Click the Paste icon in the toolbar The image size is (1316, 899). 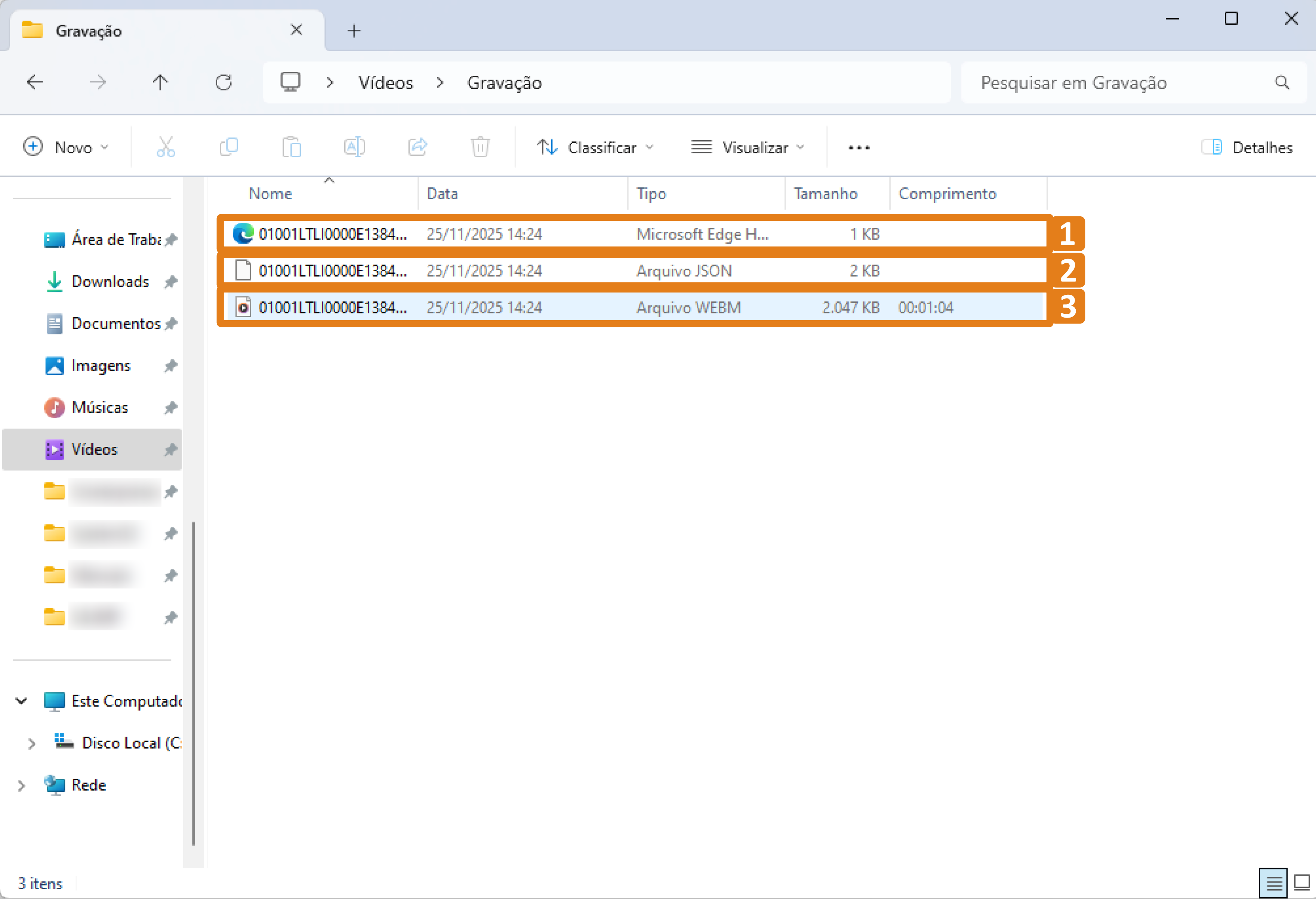tap(292, 146)
